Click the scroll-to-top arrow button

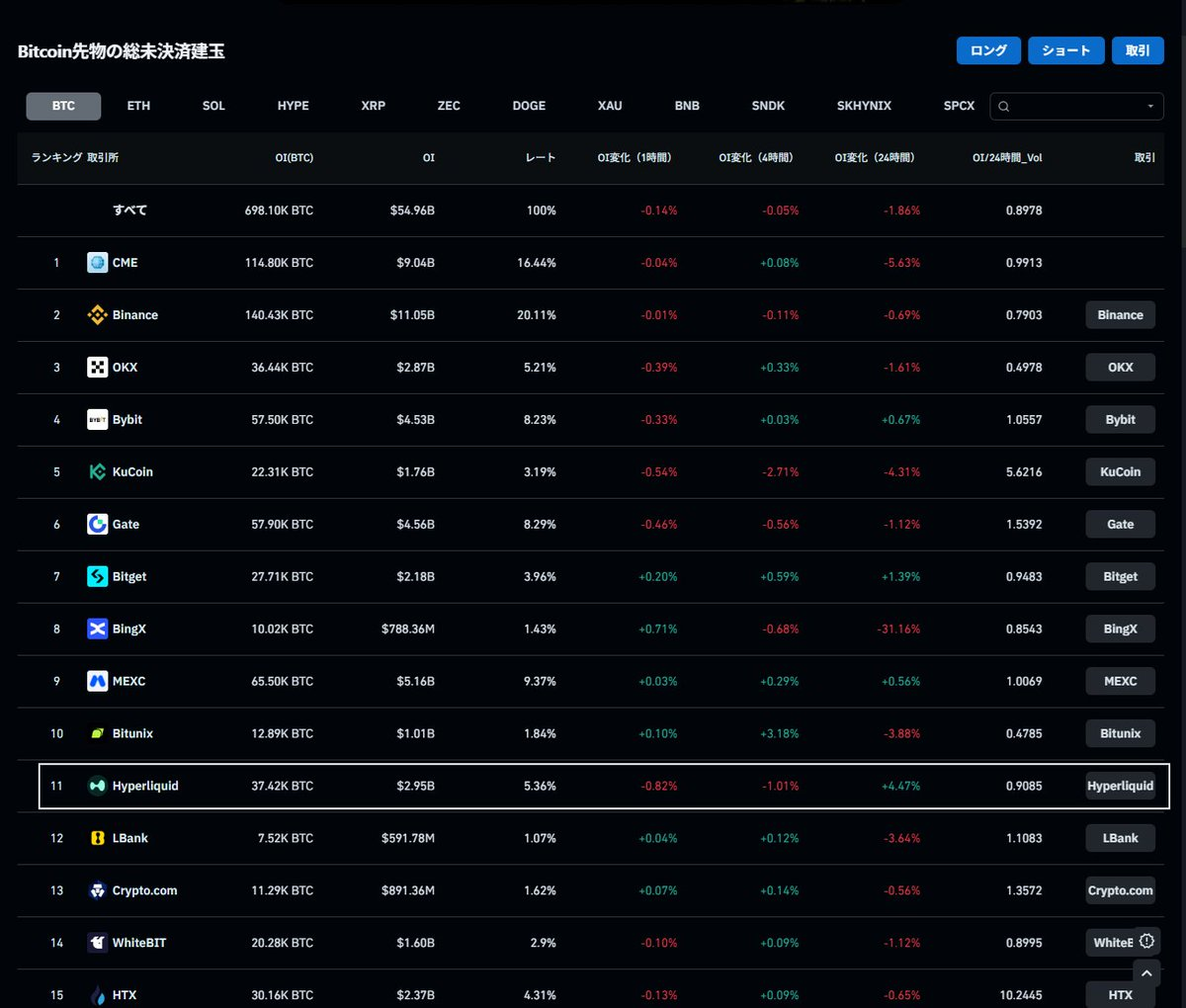(1146, 974)
